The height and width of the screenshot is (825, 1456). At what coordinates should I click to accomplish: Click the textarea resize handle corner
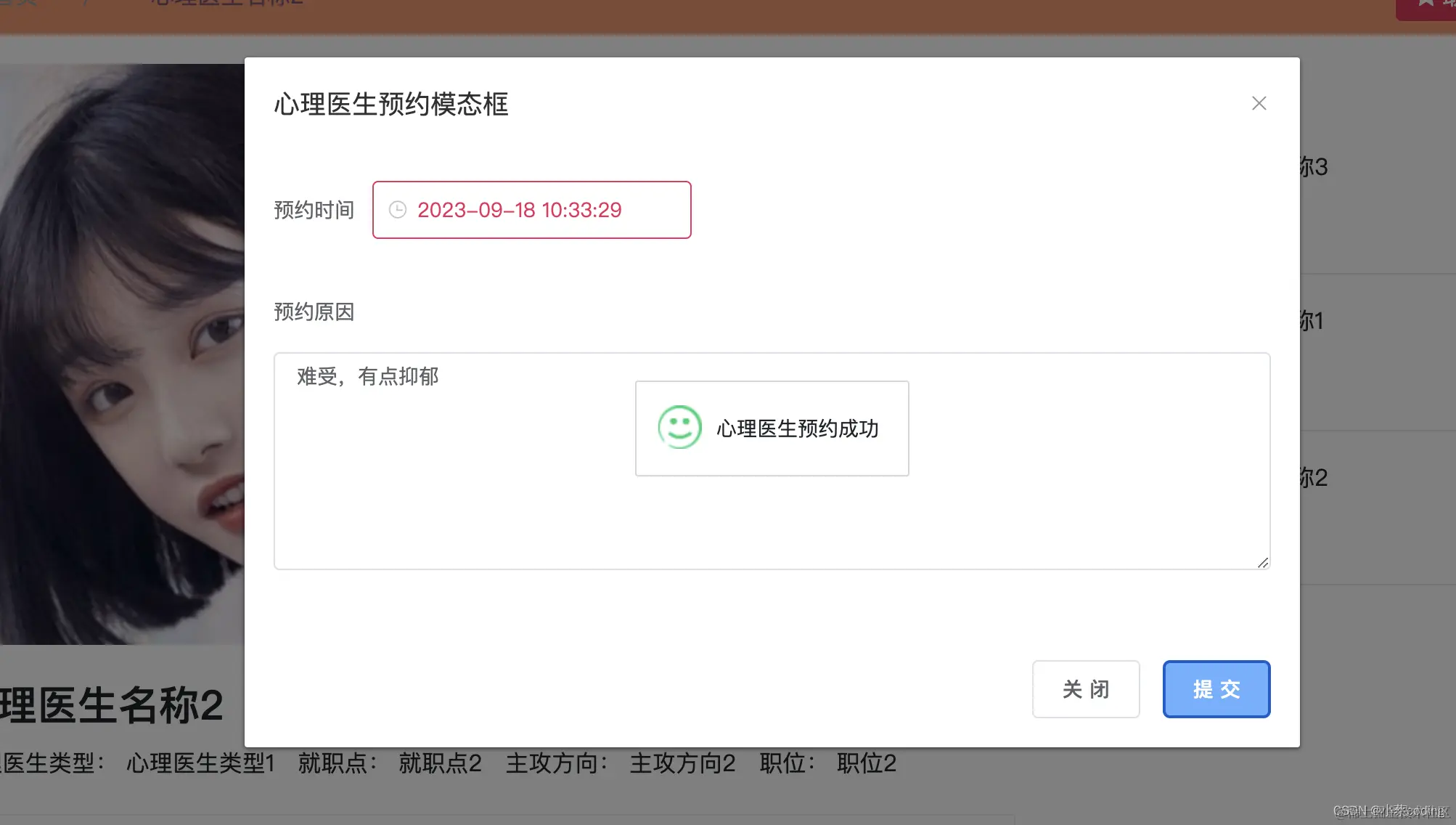1262,563
